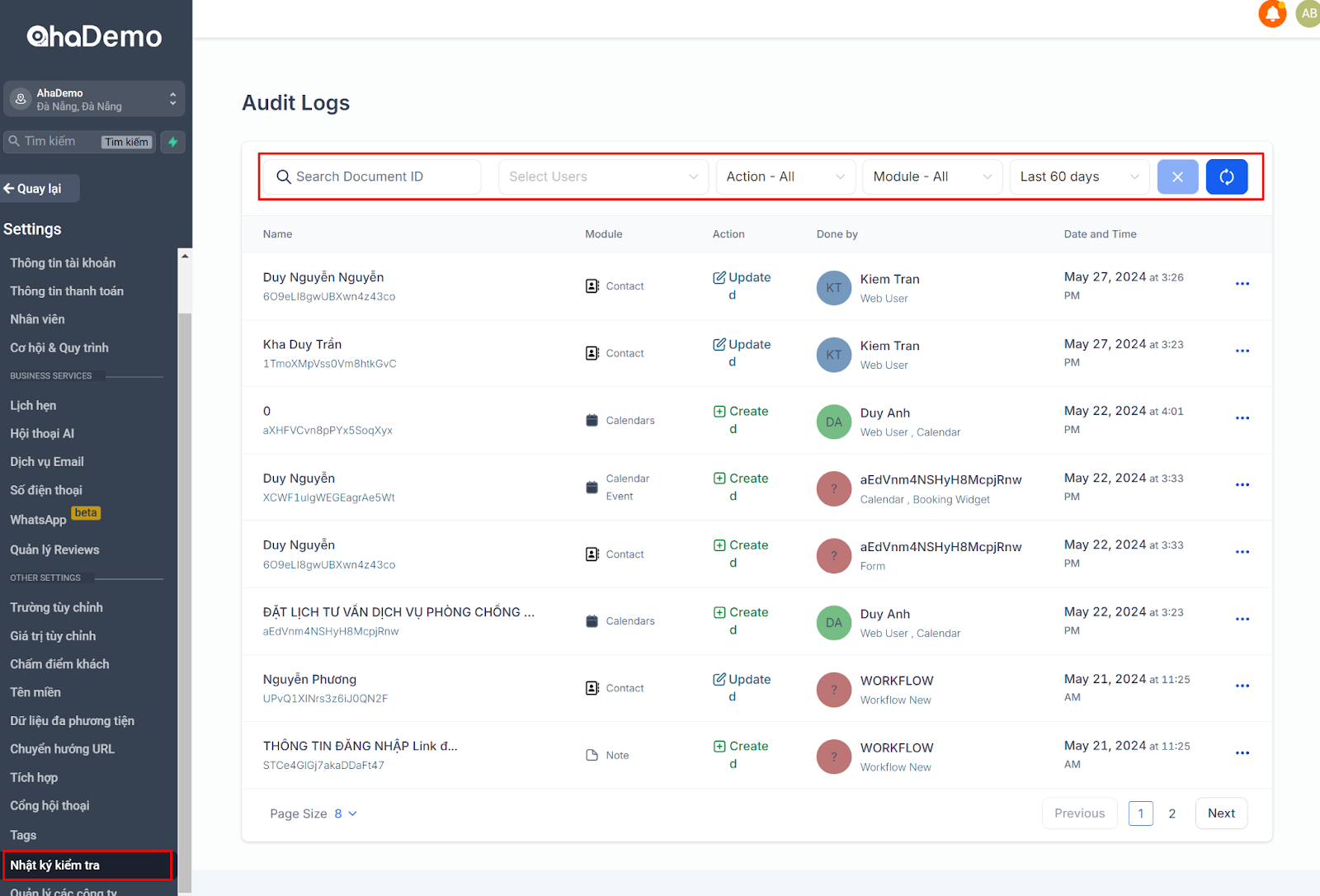Select Nhật ký kiểm tra in sidebar
Image resolution: width=1320 pixels, height=896 pixels.
[x=87, y=865]
